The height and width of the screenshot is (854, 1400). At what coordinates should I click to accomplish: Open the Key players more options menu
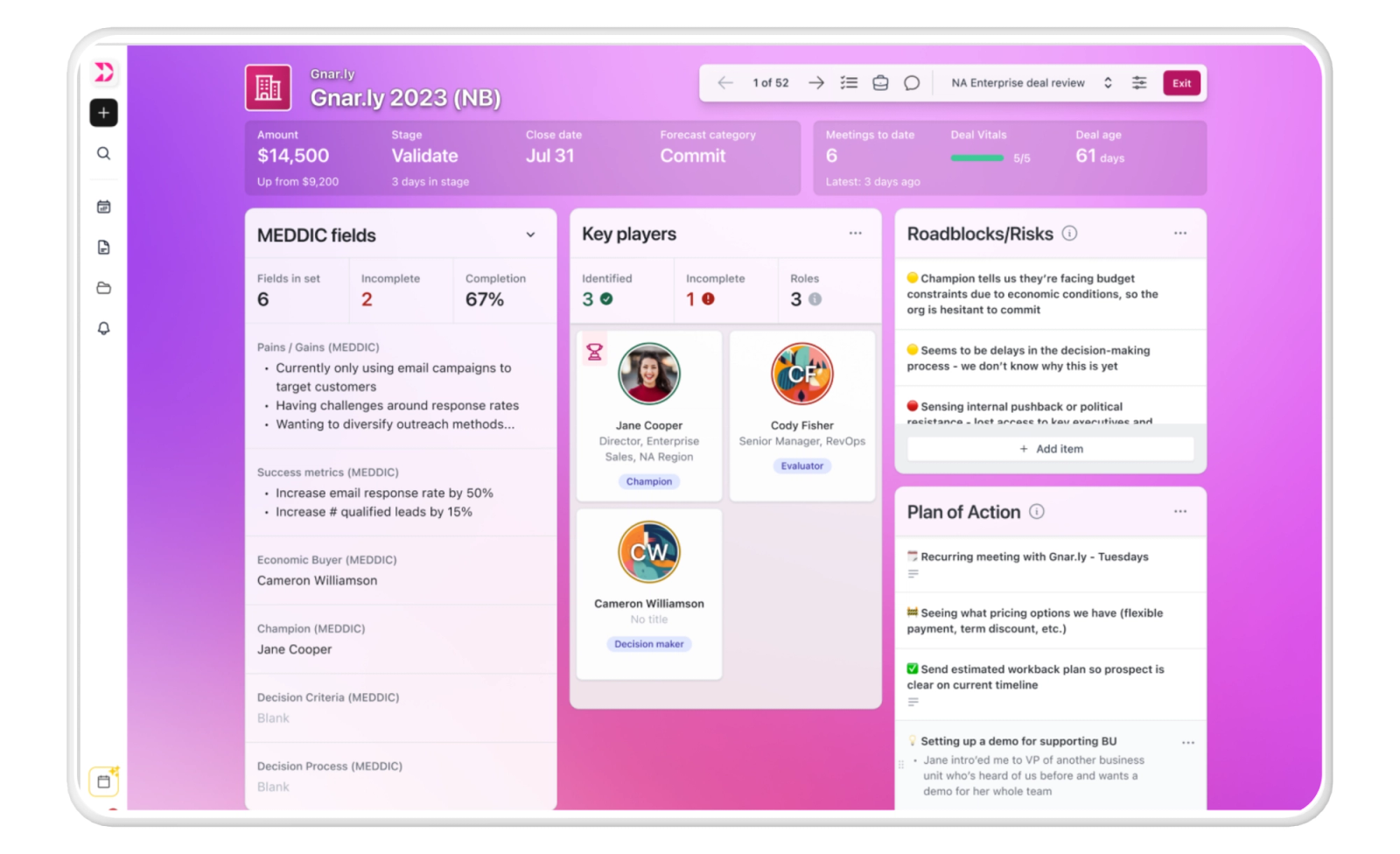point(855,234)
